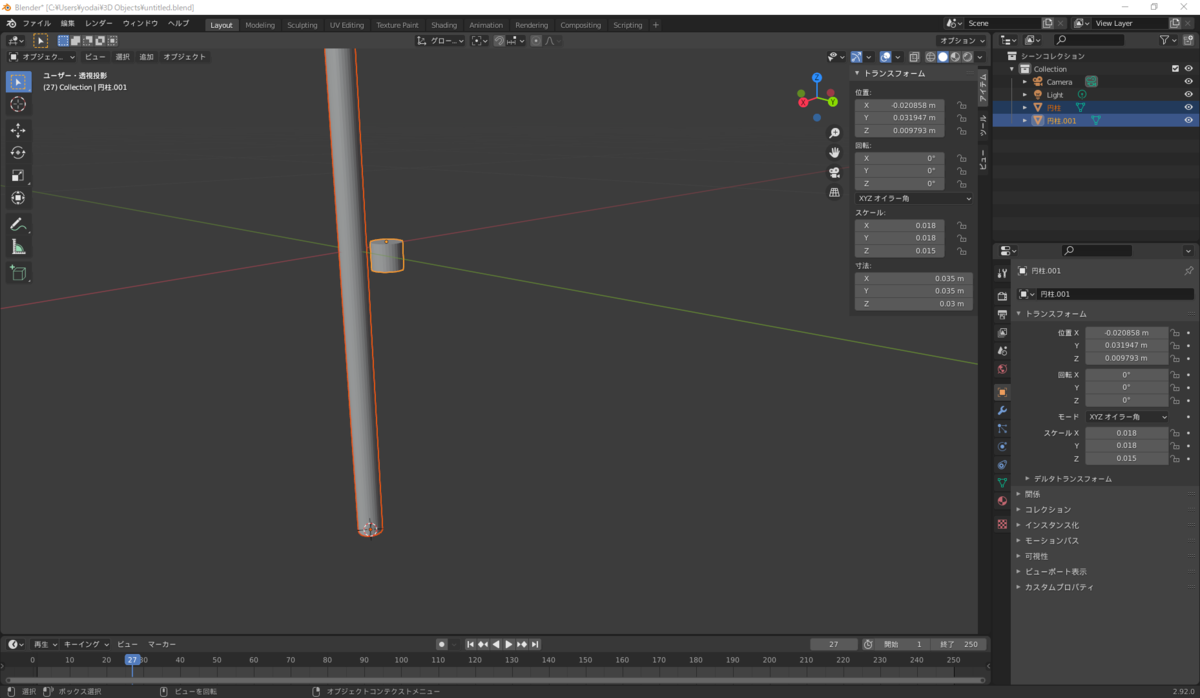Open the View Layer properties tab
This screenshot has width=1200, height=698.
pos(1002,332)
